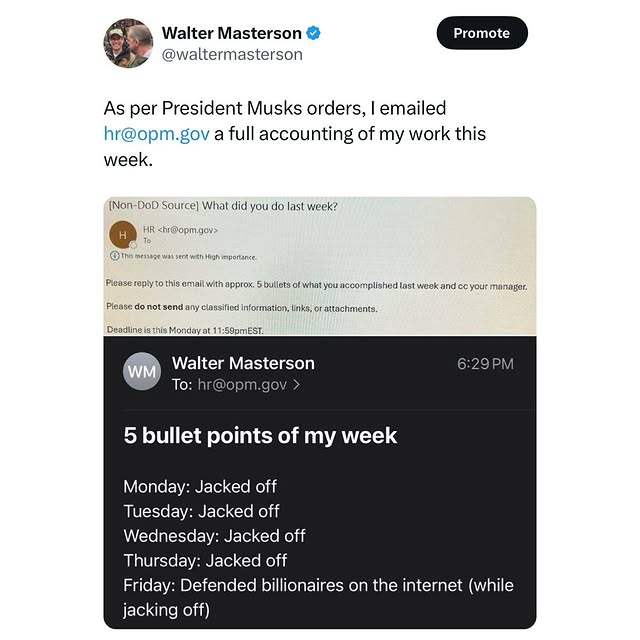Viewport: 640px width, 640px height.
Task: Click the 'do not send' classified information line
Action: point(241,308)
